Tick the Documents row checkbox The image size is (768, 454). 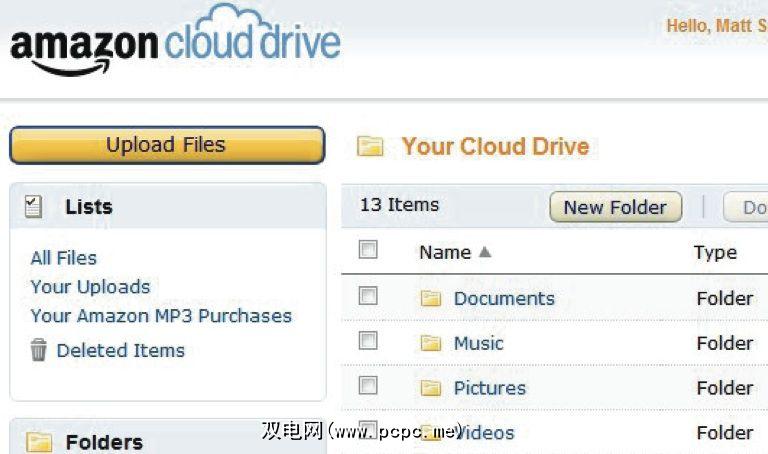pos(368,295)
